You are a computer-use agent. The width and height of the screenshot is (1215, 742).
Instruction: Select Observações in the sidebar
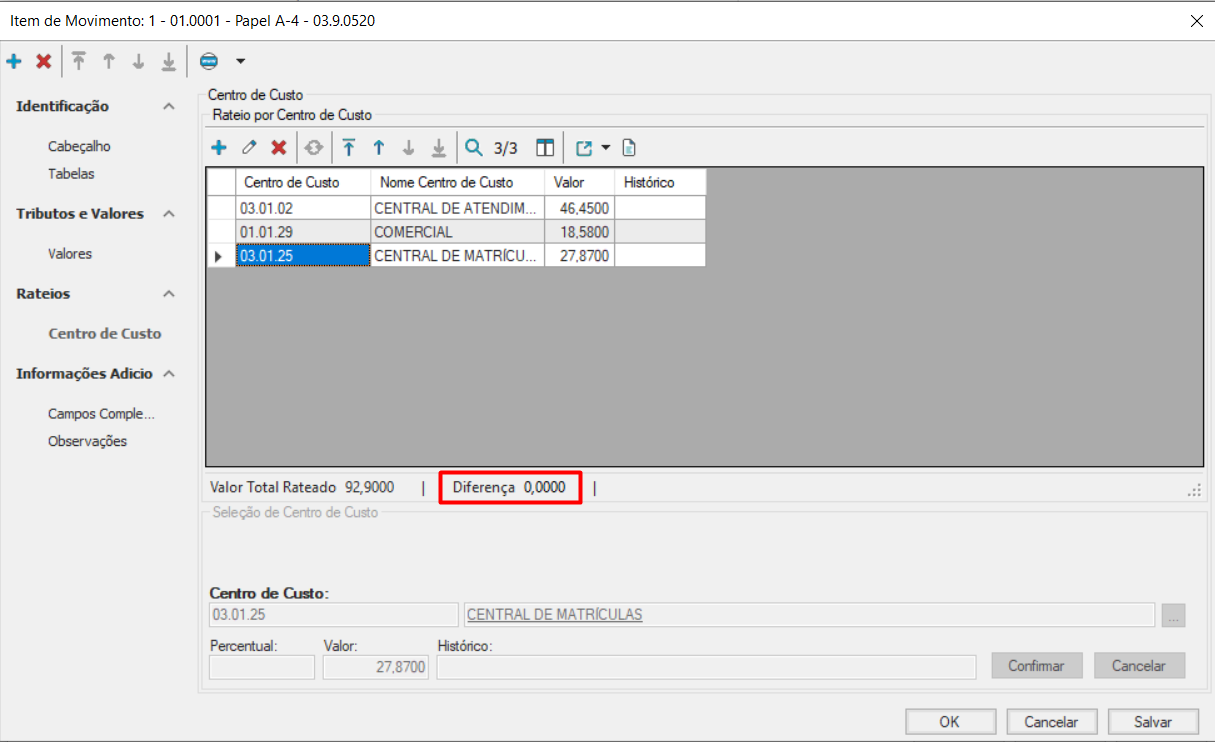tap(87, 441)
